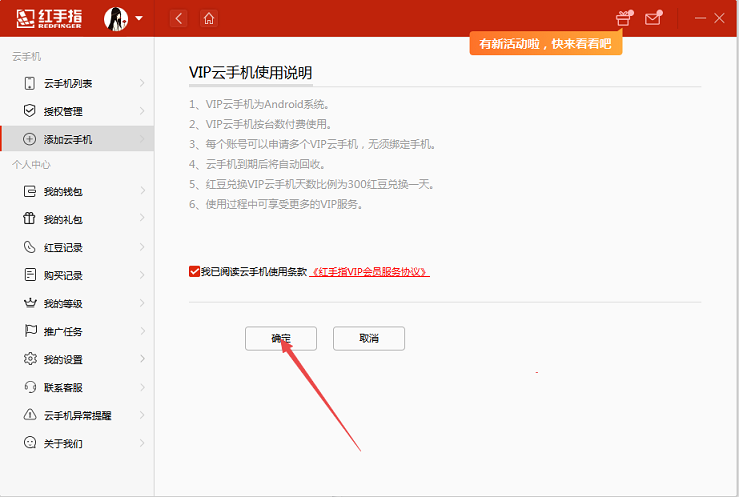
Task: Minimize the Redfinger window
Action: coord(700,18)
